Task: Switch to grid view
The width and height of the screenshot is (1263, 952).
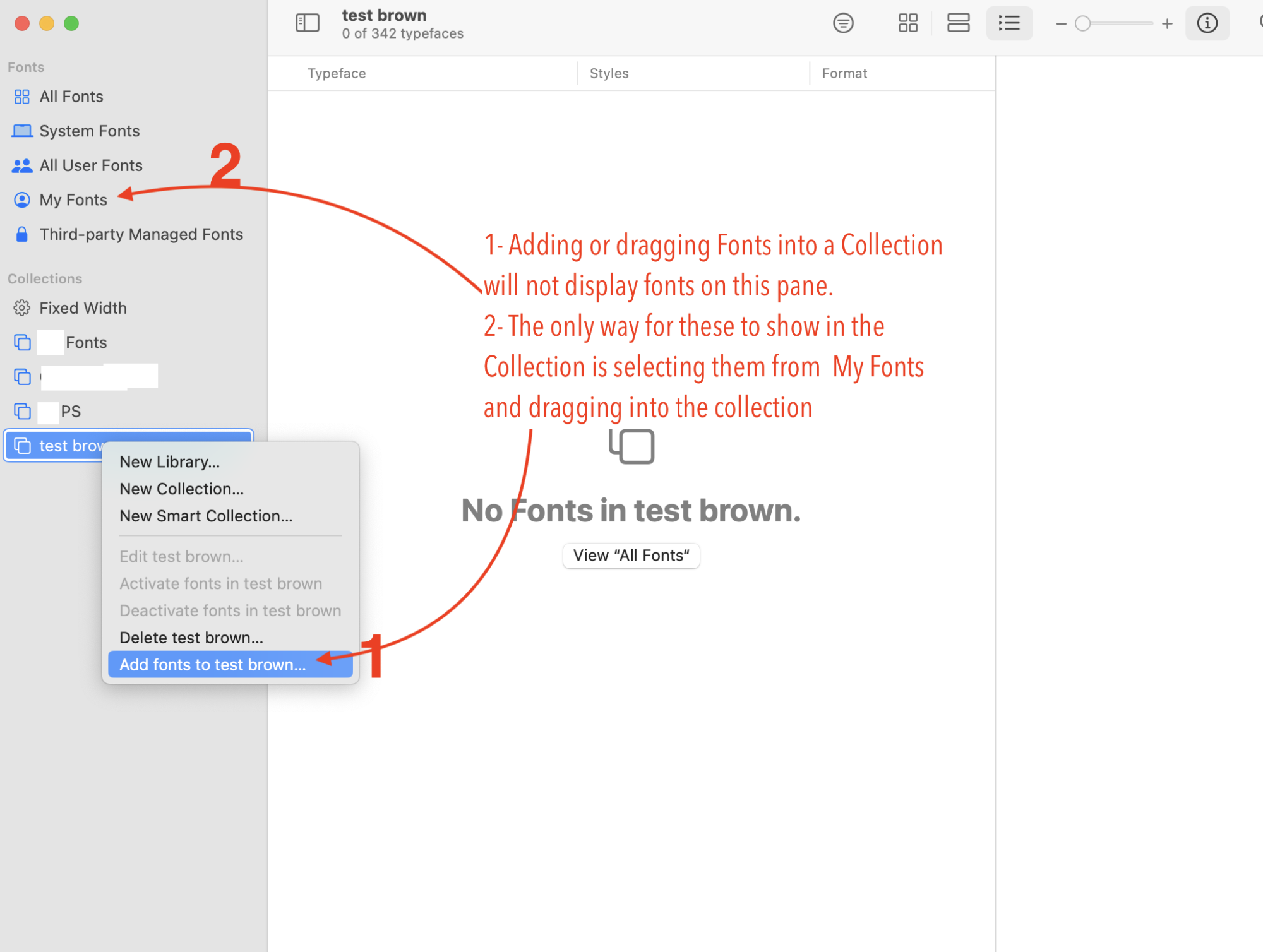Action: (x=907, y=23)
